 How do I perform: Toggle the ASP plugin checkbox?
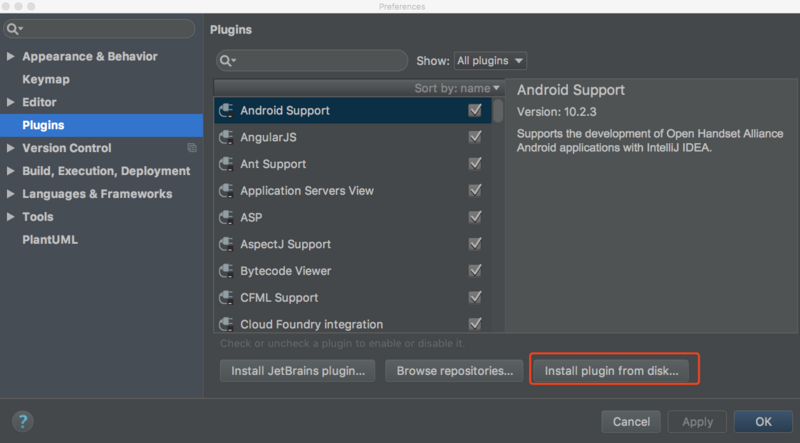[474, 217]
